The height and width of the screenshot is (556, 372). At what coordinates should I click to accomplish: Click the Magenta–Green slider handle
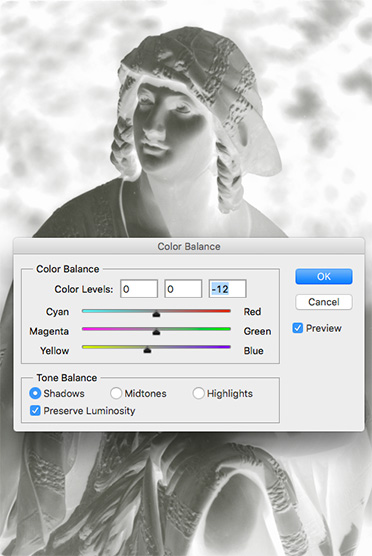click(156, 332)
